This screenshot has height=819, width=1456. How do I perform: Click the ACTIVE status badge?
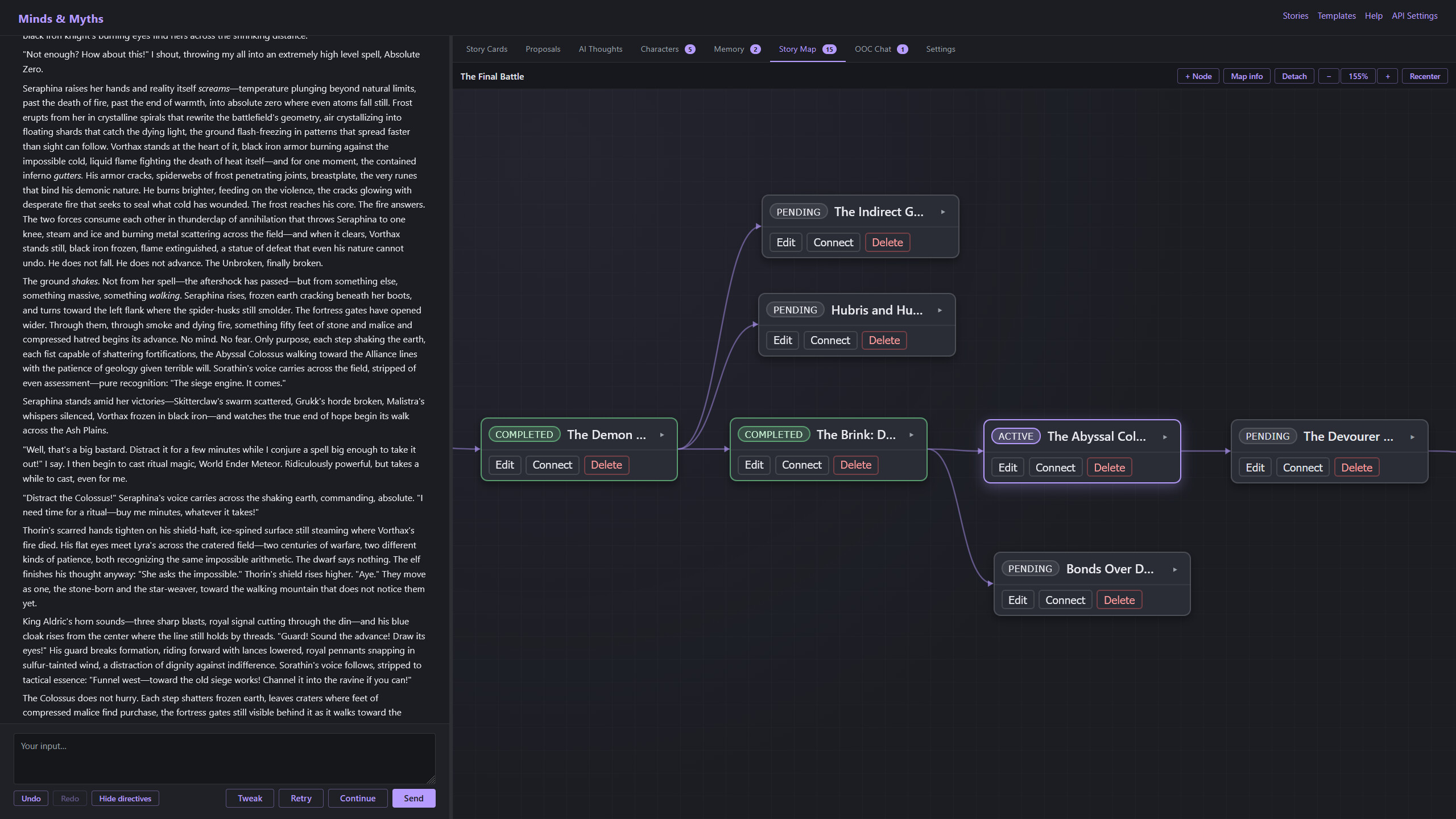pyautogui.click(x=1016, y=436)
